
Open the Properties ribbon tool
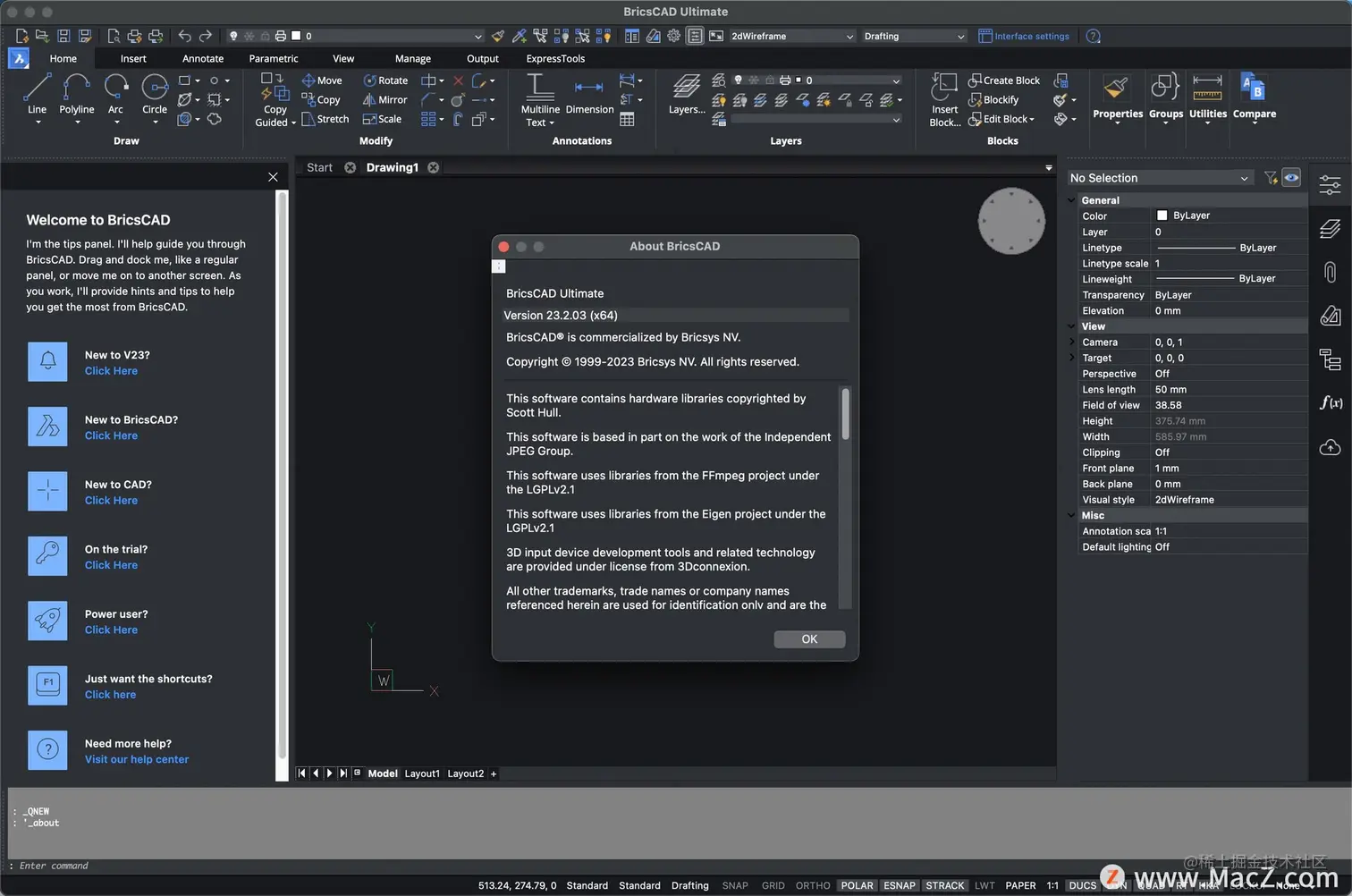1118,97
